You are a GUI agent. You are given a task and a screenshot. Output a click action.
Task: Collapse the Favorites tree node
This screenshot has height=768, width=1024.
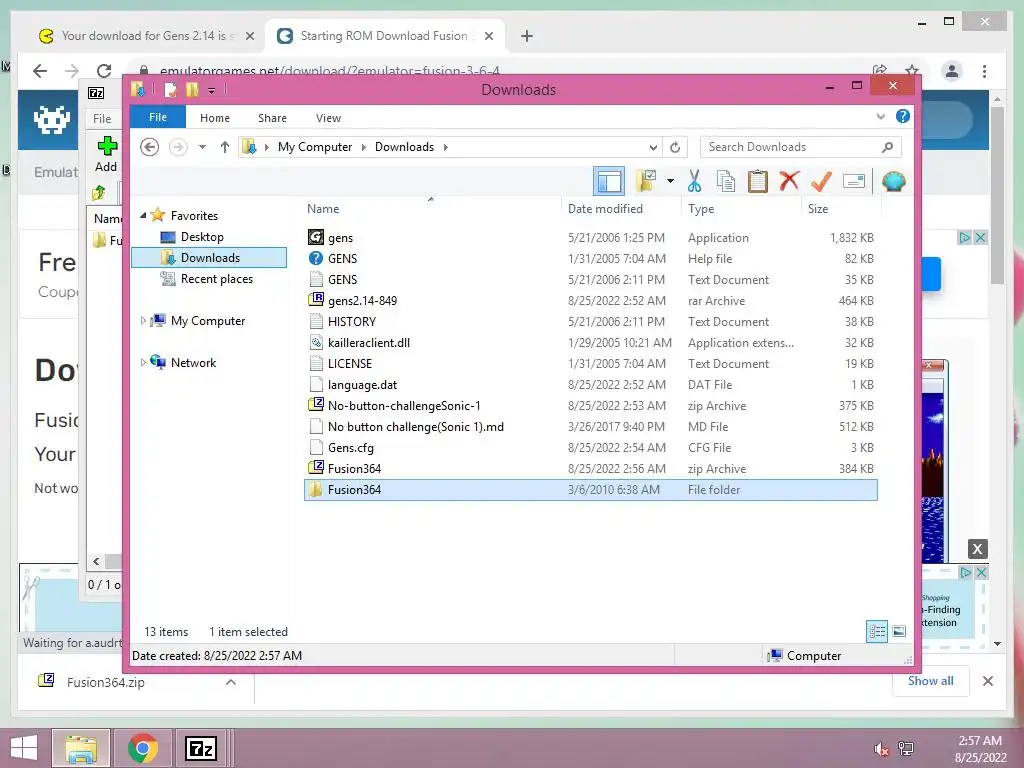click(143, 215)
